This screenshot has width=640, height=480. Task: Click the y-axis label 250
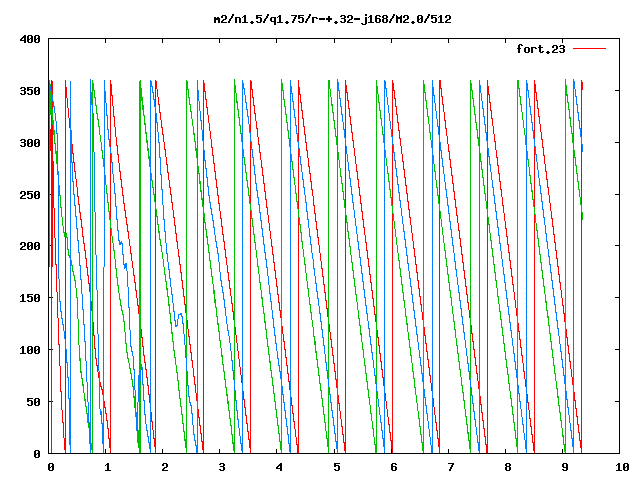pyautogui.click(x=30, y=195)
